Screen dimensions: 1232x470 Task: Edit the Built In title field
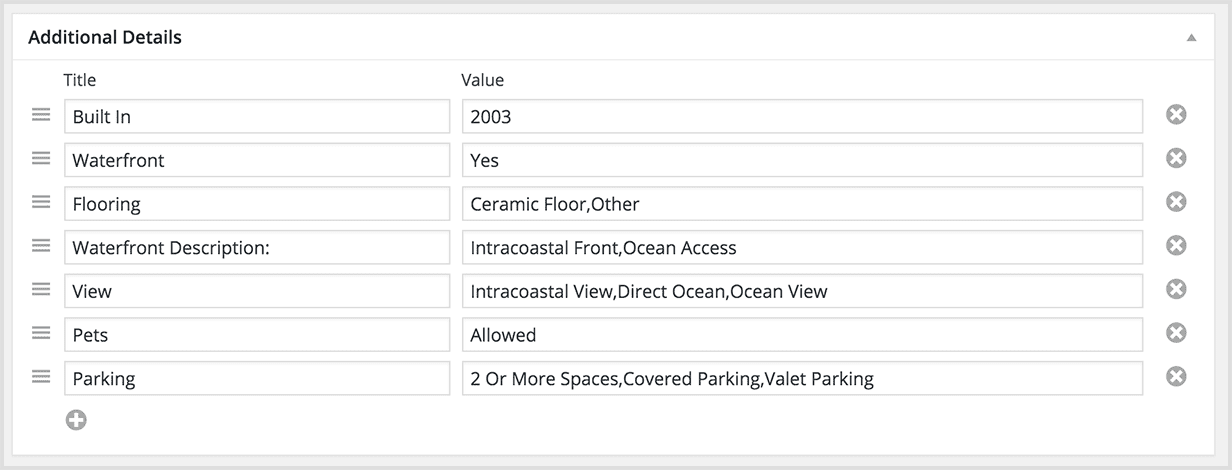[x=257, y=116]
